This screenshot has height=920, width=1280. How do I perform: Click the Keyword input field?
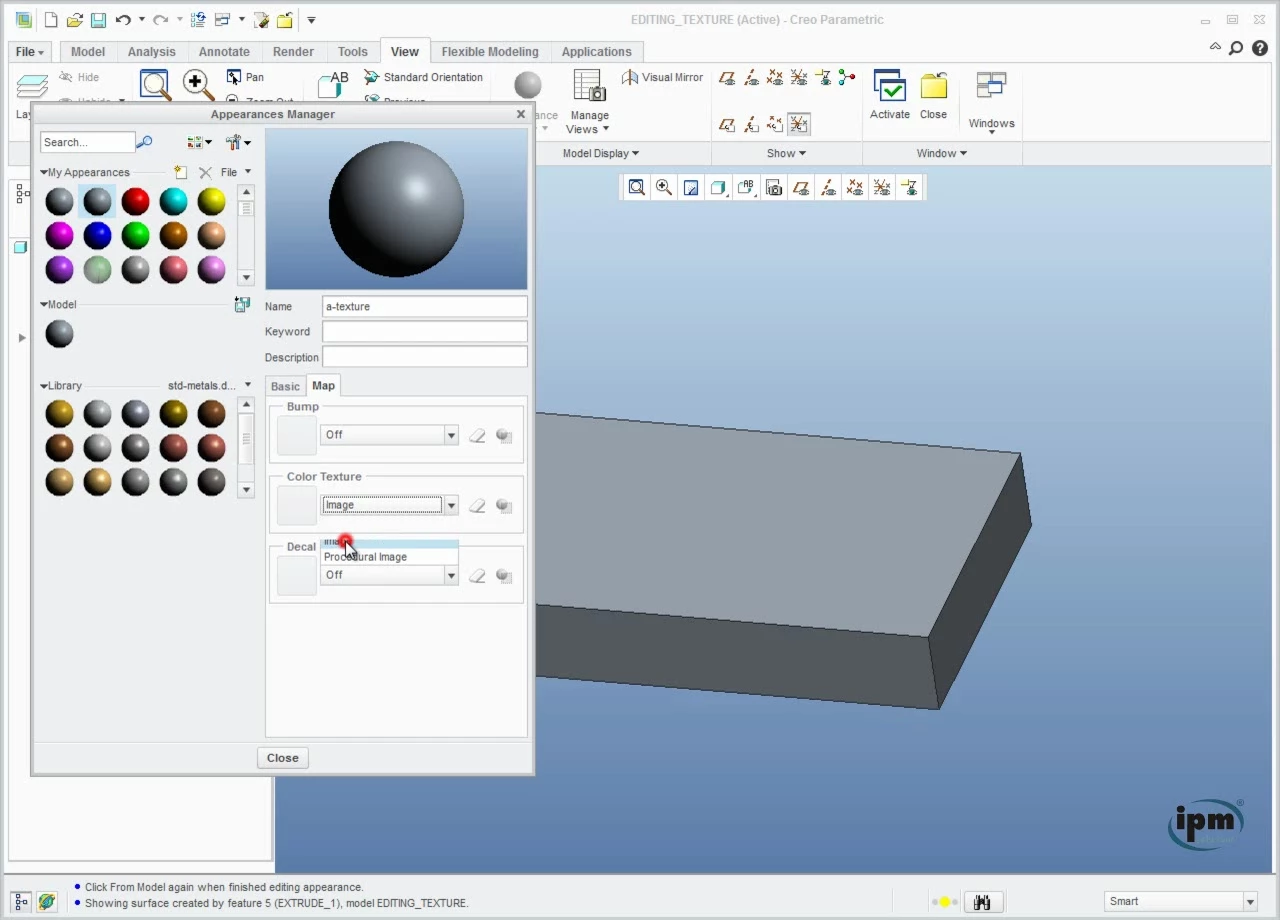(425, 332)
